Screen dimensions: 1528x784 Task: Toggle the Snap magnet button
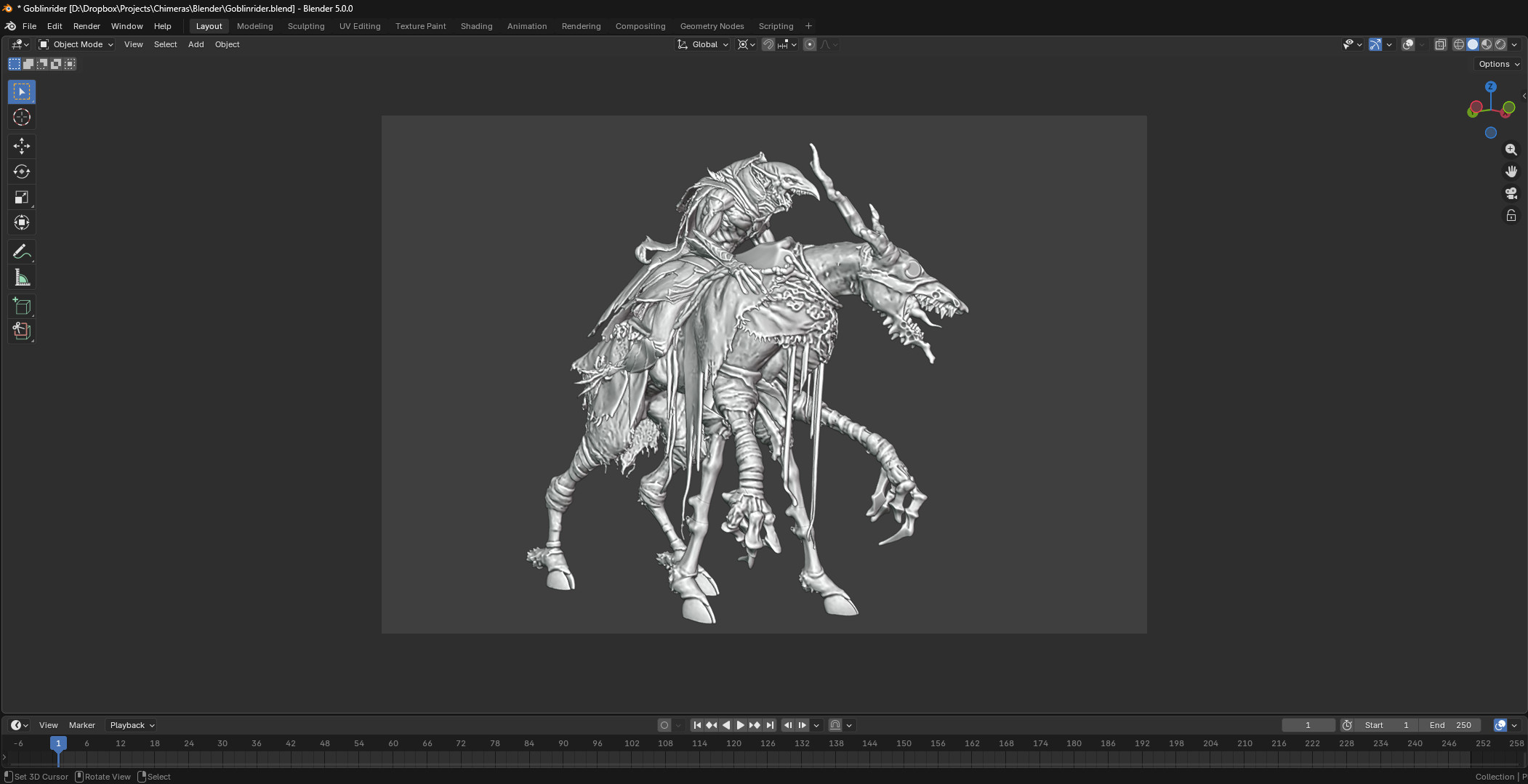(x=768, y=45)
